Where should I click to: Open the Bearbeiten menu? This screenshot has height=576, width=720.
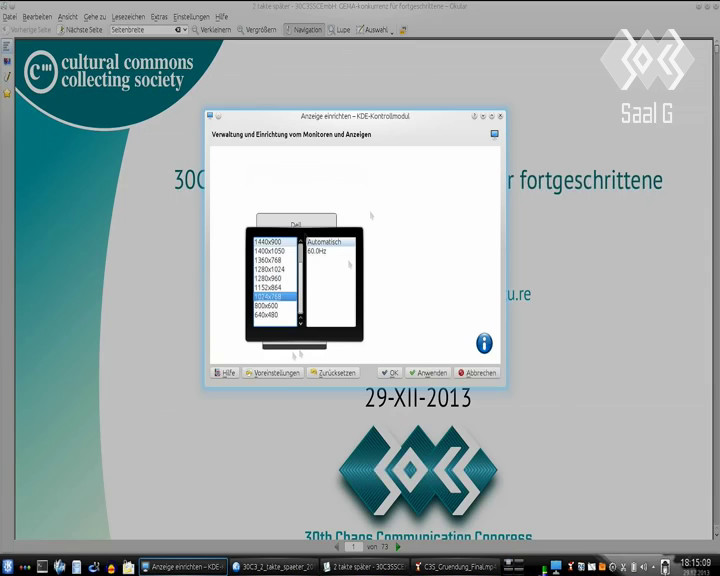tap(37, 17)
